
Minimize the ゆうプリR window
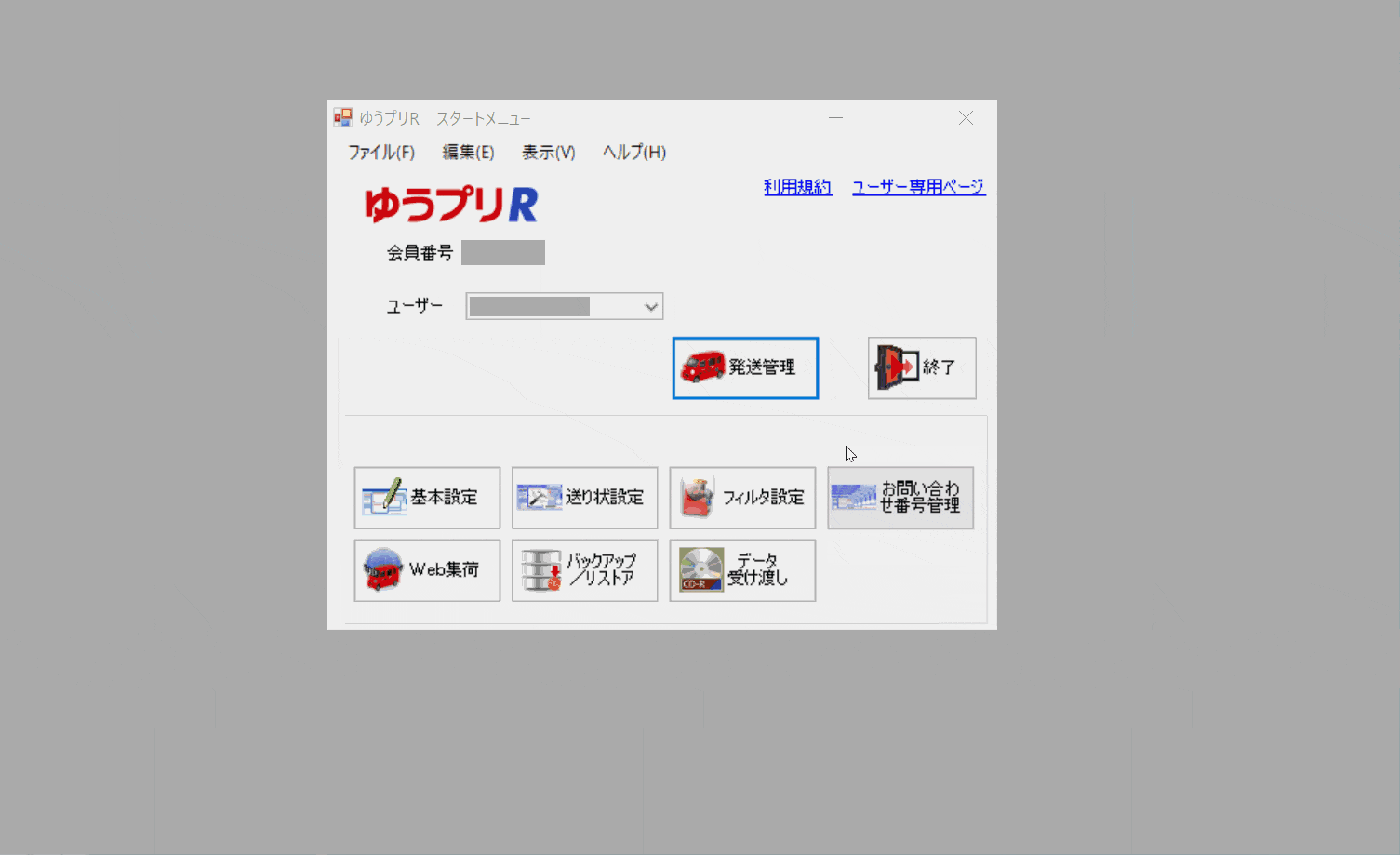tap(835, 118)
